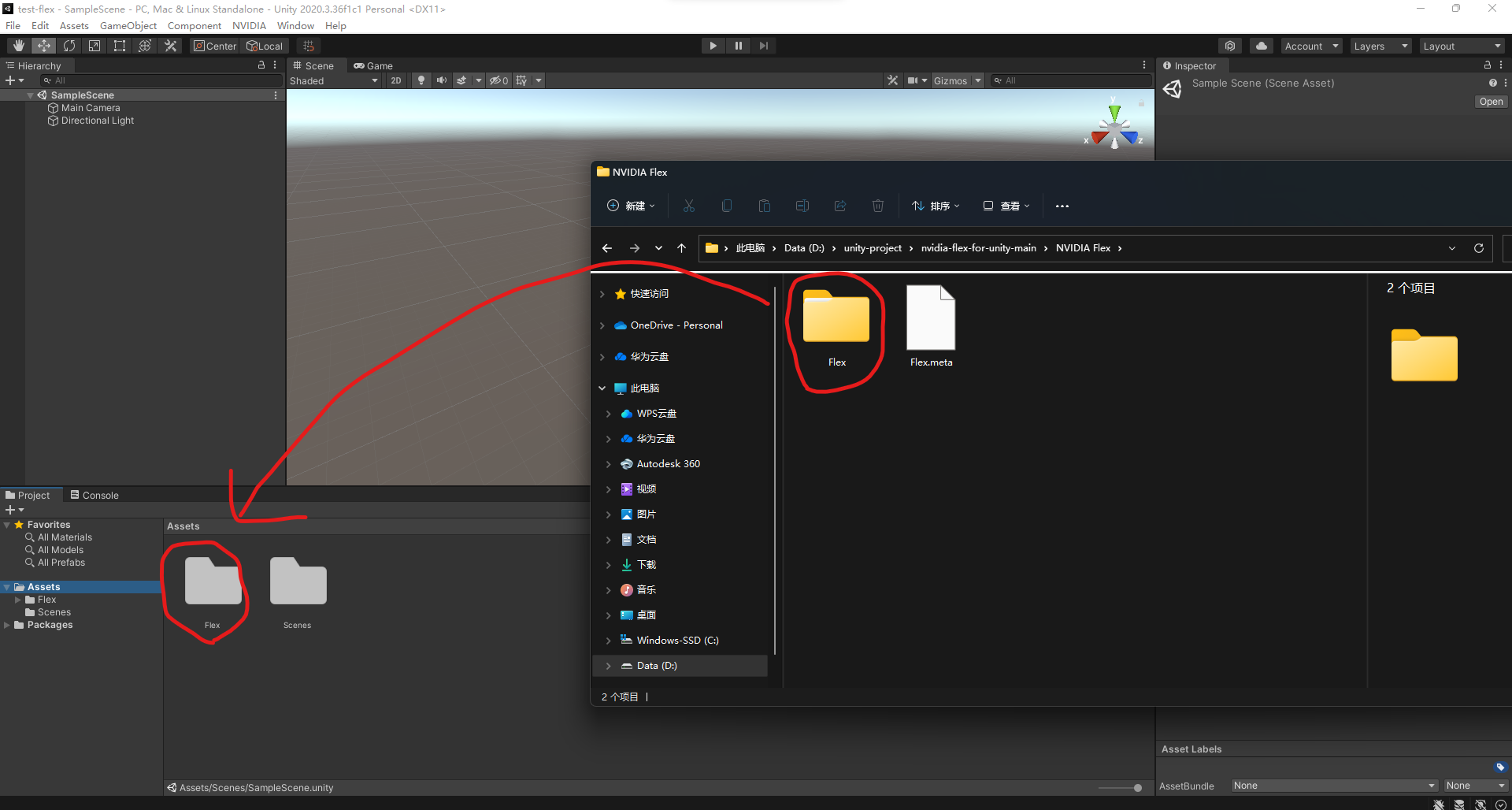Screen dimensions: 1512x810
Task: Open the AssetBundle None dropdown
Action: tap(1335, 786)
